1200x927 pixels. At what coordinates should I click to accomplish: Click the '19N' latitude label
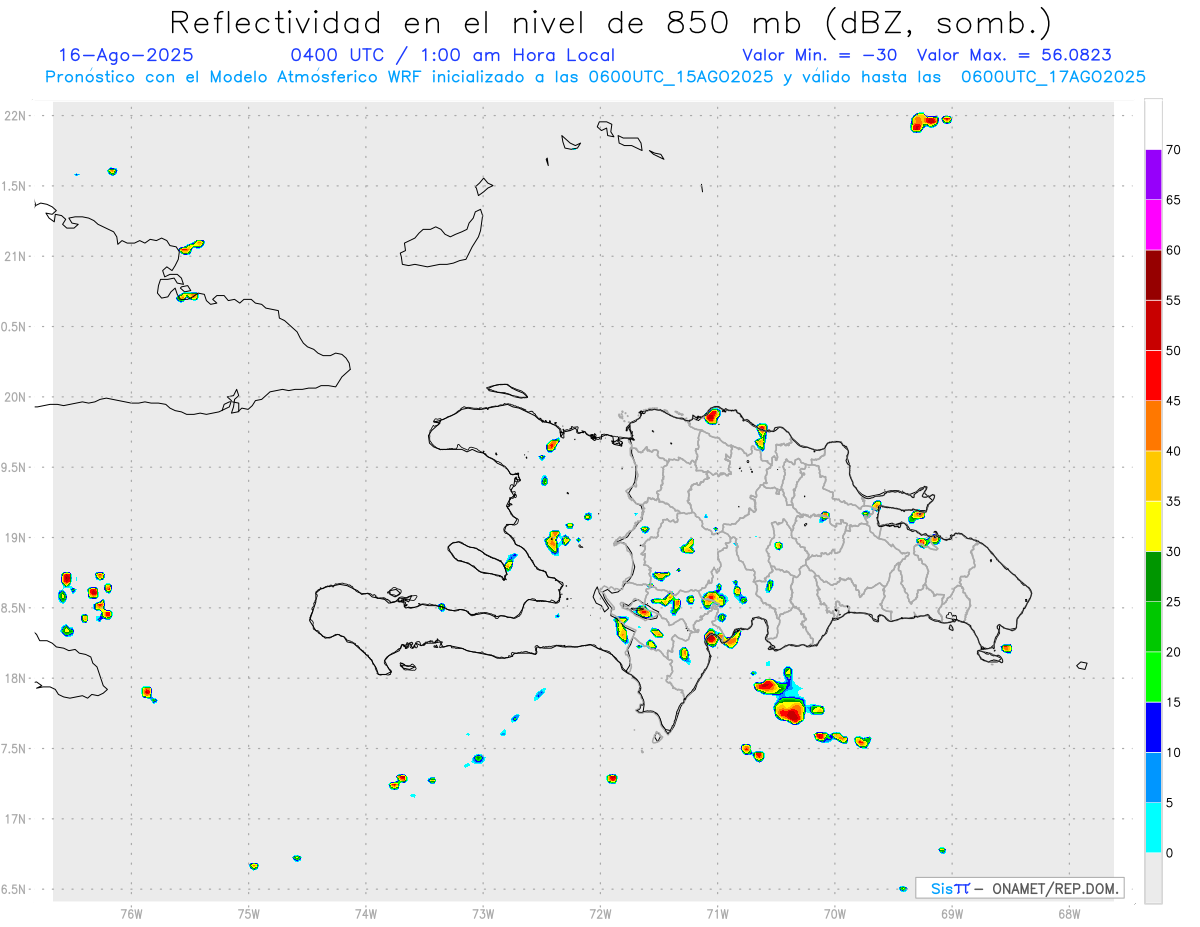click(17, 538)
